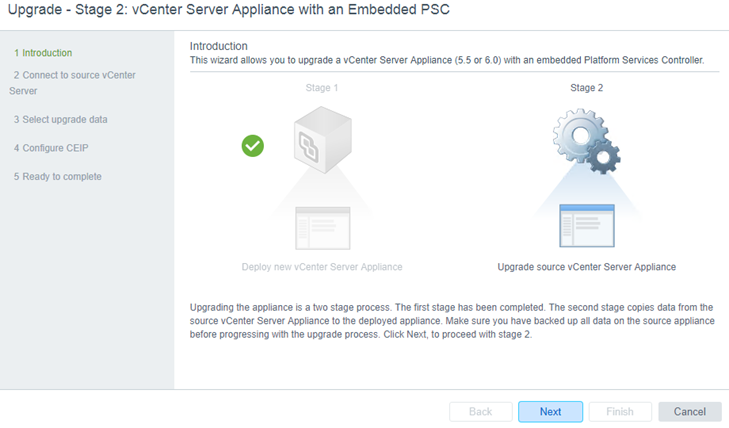This screenshot has width=729, height=428.
Task: Click the disabled Back button
Action: (x=481, y=412)
